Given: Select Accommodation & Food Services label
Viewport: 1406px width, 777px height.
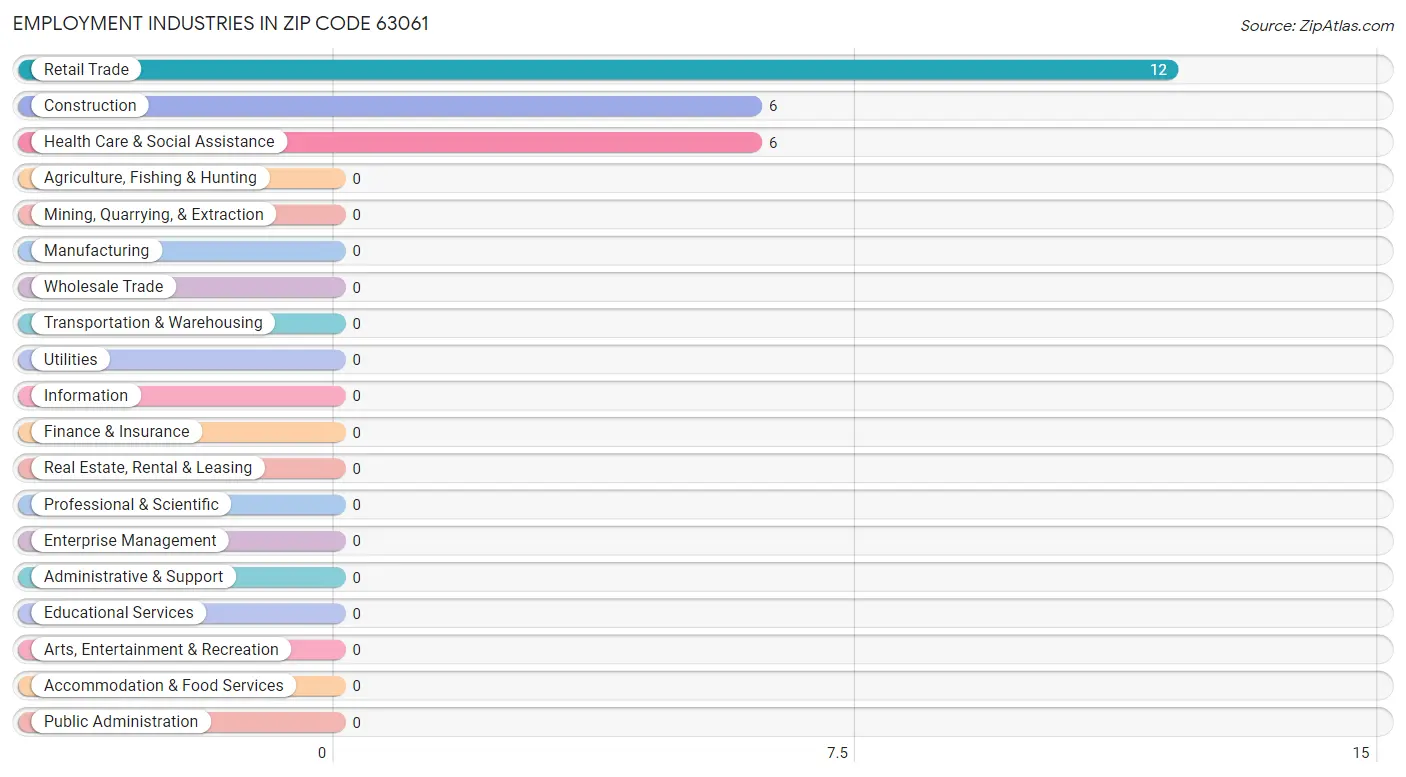Looking at the screenshot, I should point(164,685).
